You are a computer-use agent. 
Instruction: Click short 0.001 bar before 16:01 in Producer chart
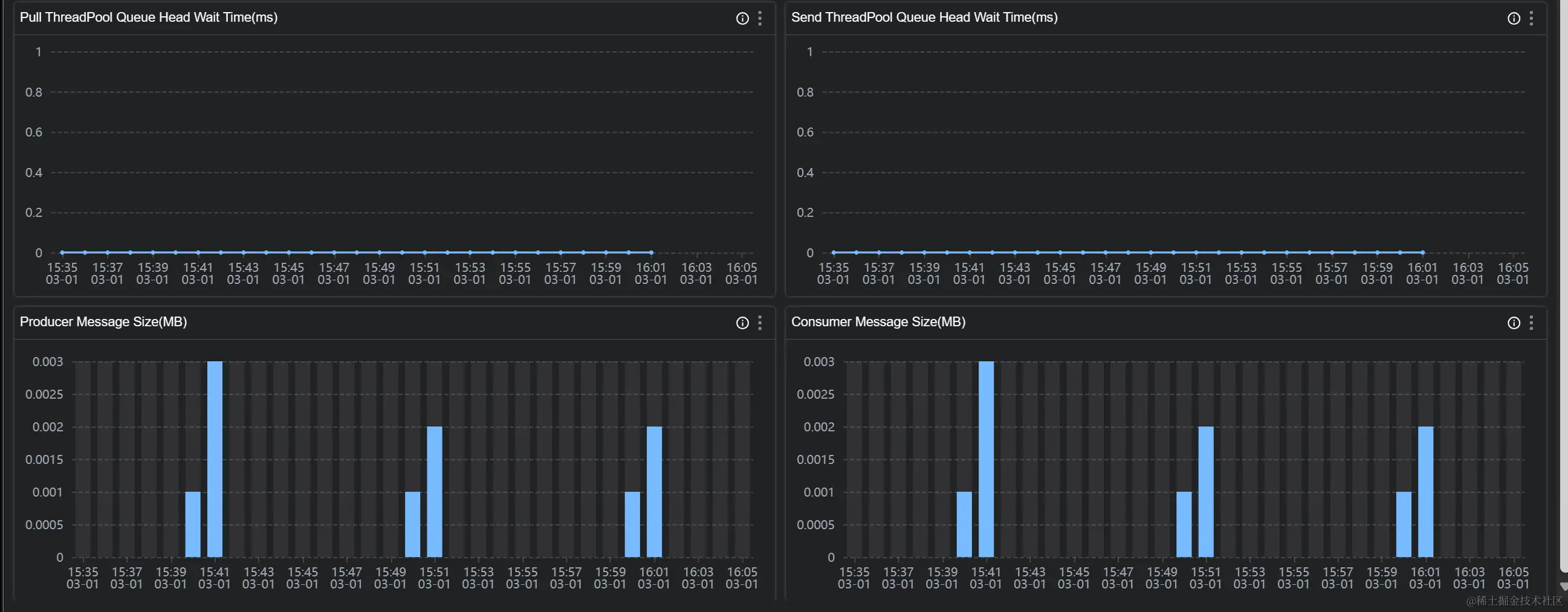click(632, 524)
